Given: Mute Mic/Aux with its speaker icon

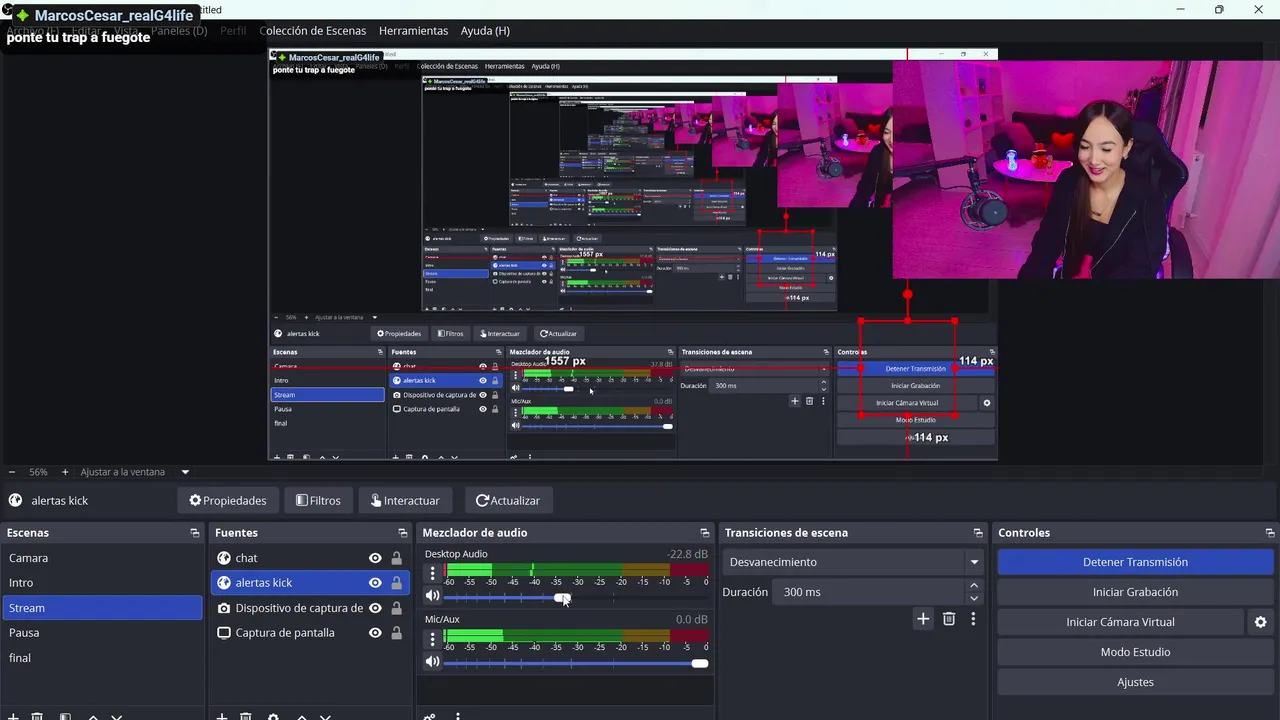Looking at the screenshot, I should point(432,661).
